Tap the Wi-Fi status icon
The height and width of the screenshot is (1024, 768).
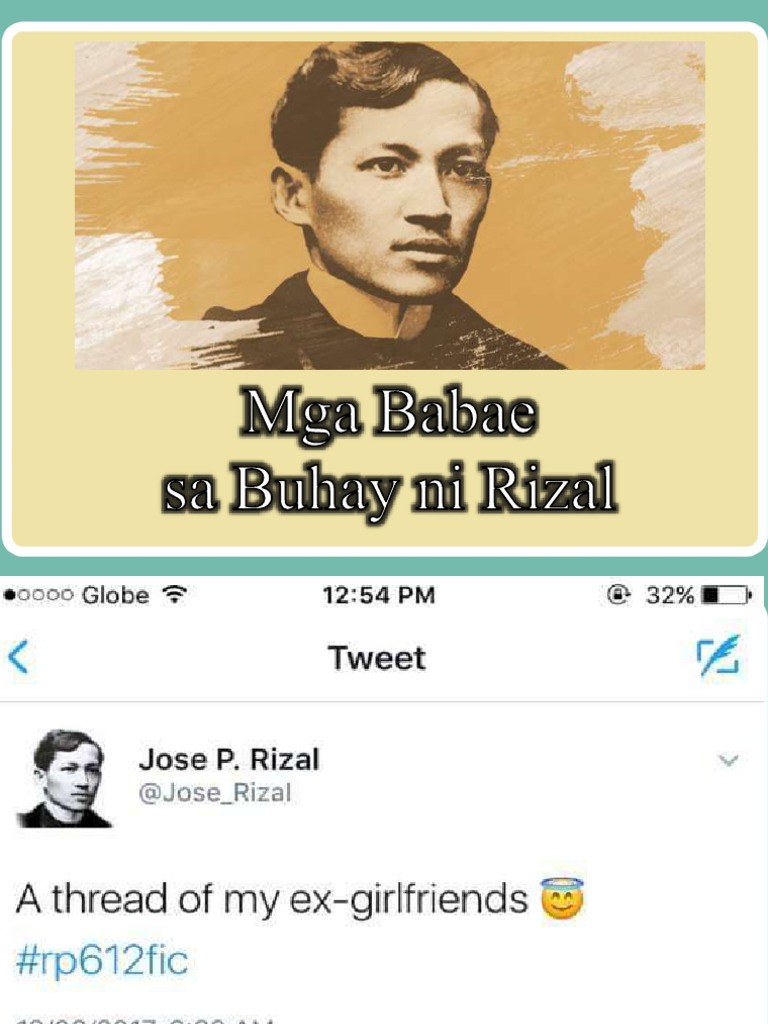point(174,594)
